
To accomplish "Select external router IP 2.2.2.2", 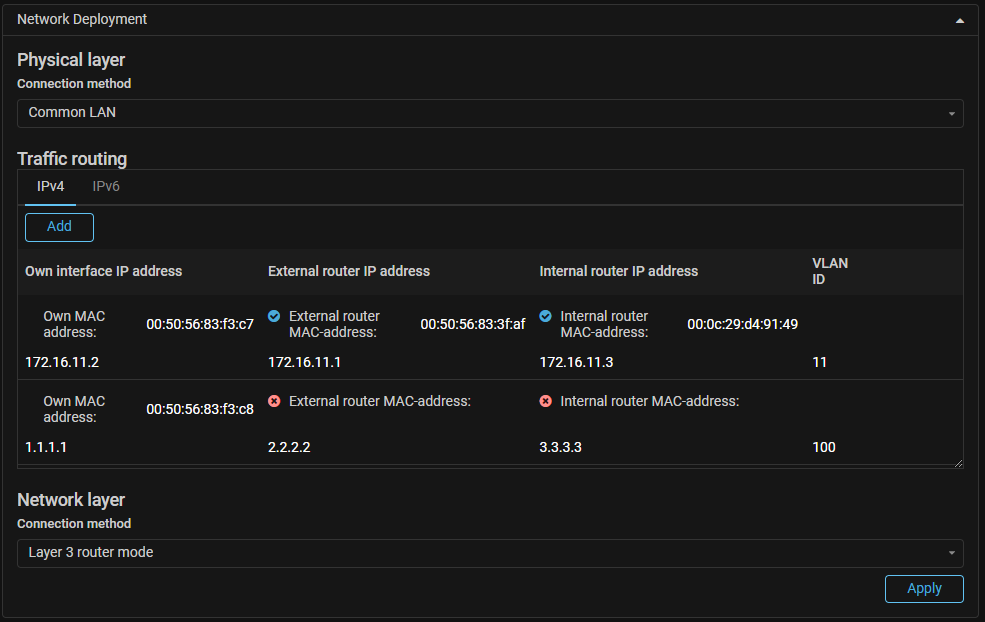I will tap(289, 447).
